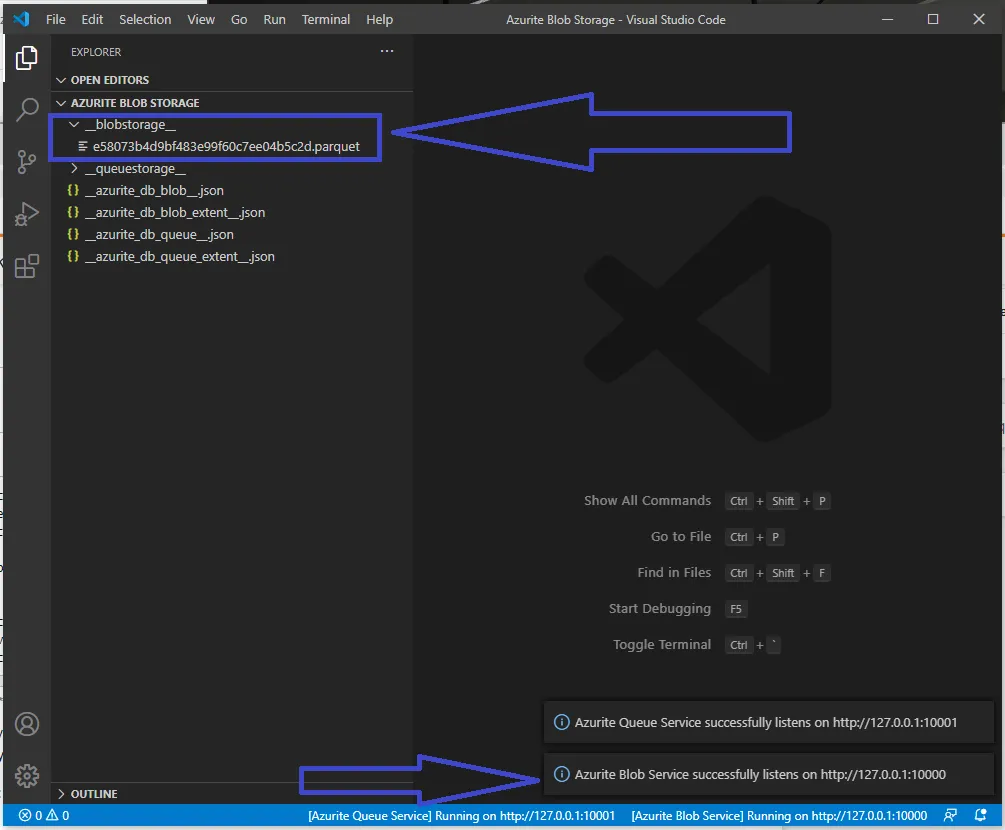Click Azurite Blob Service status bar item
The height and width of the screenshot is (830, 1005).
(779, 815)
